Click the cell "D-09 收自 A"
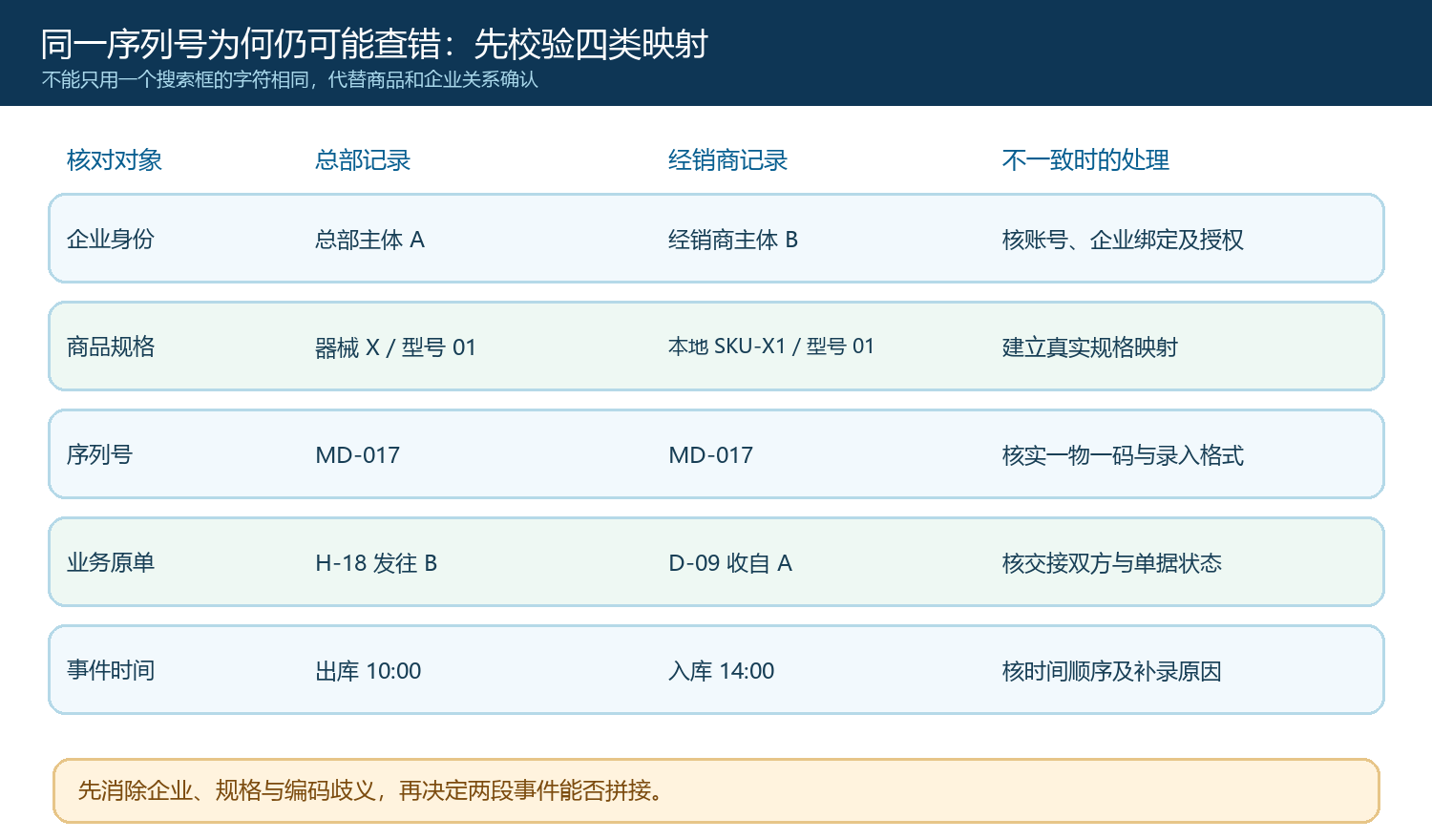This screenshot has height=840, width=1432. coord(730,563)
